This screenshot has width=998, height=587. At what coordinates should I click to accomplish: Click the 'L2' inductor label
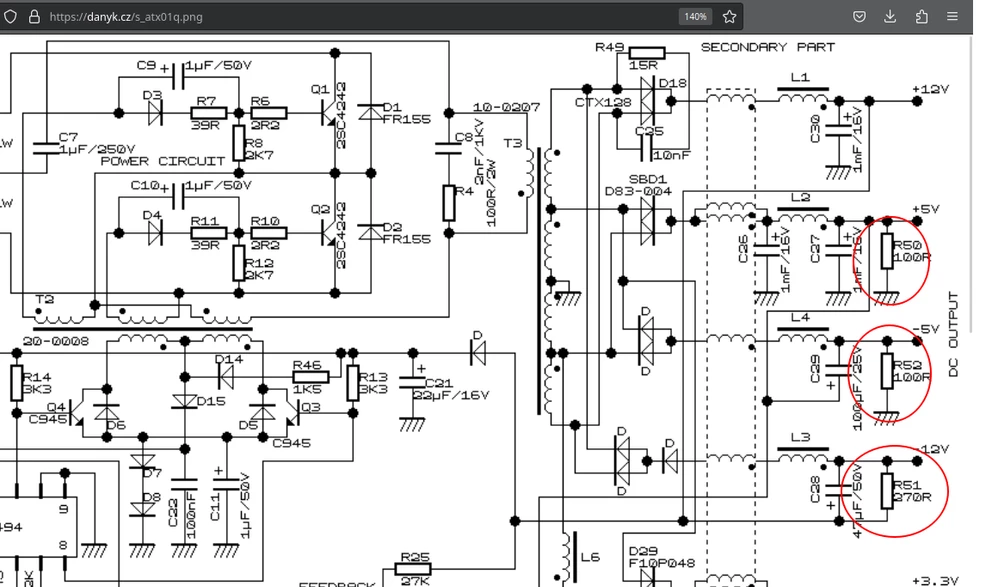tap(800, 197)
